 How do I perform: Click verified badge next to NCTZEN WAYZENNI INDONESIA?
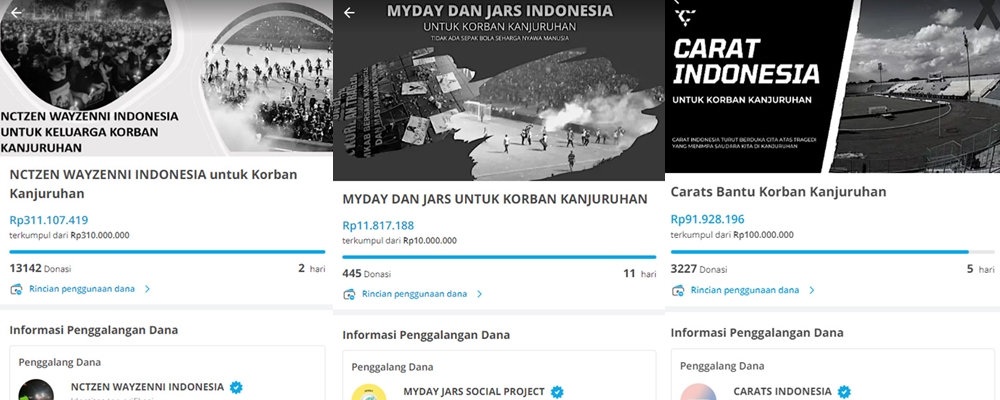(236, 387)
